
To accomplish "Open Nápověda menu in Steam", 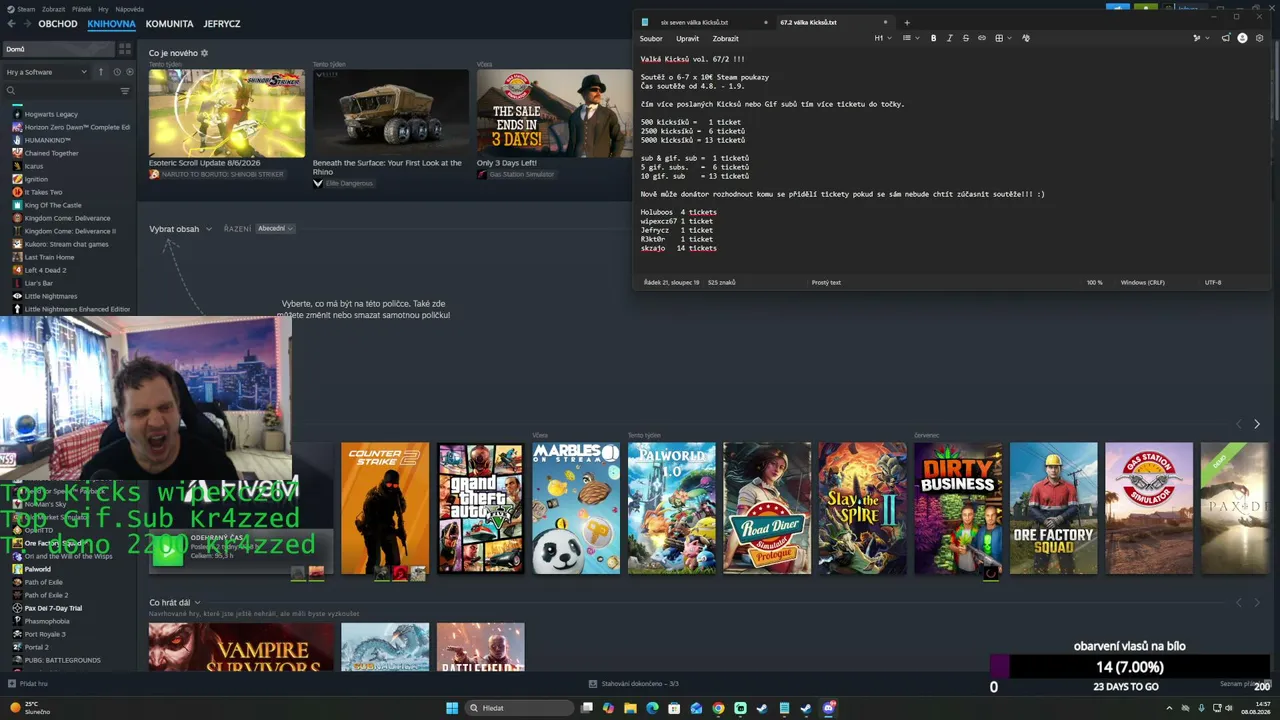I will click(x=130, y=9).
